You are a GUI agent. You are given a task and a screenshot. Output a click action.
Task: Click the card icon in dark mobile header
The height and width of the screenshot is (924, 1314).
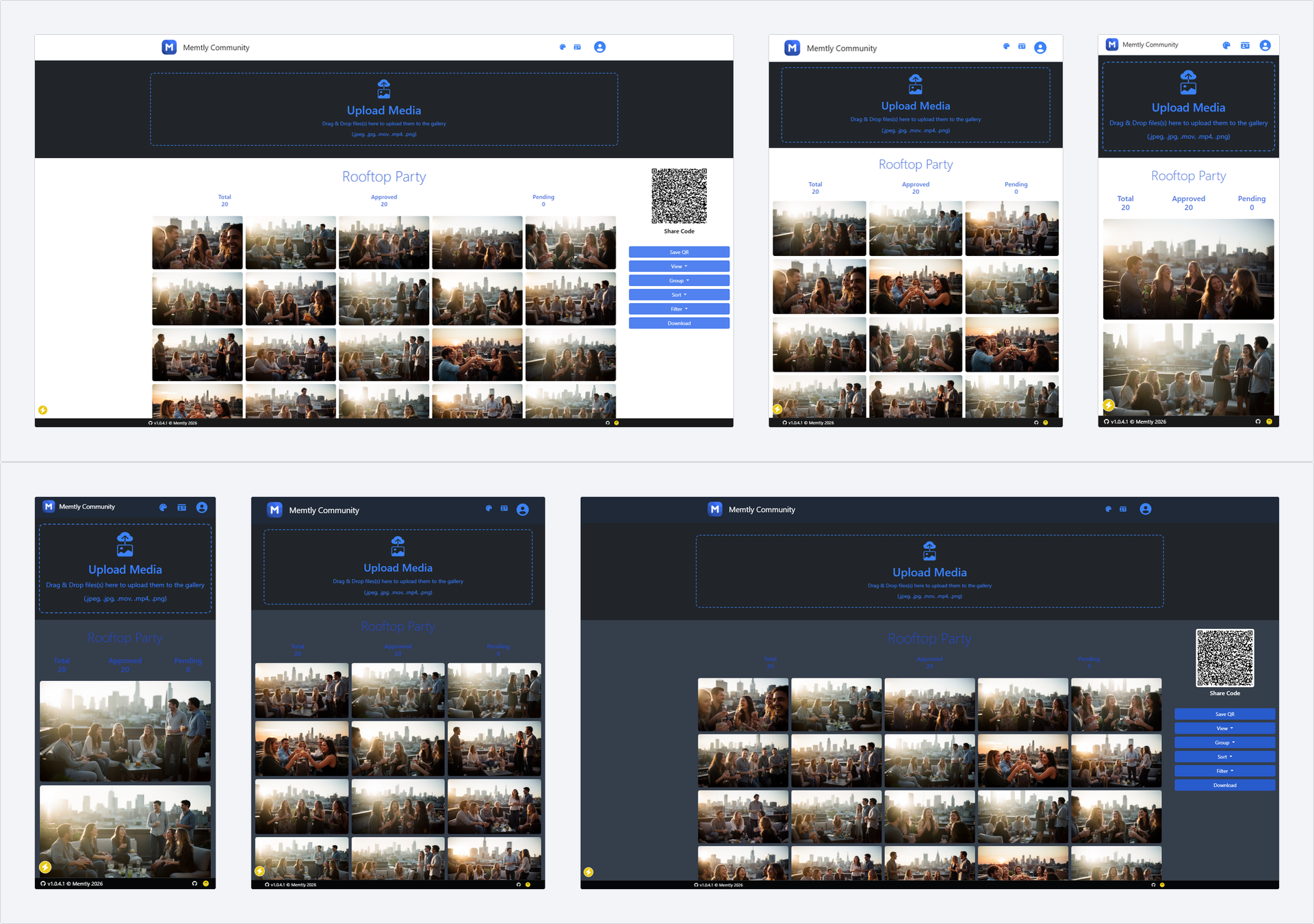pos(181,507)
